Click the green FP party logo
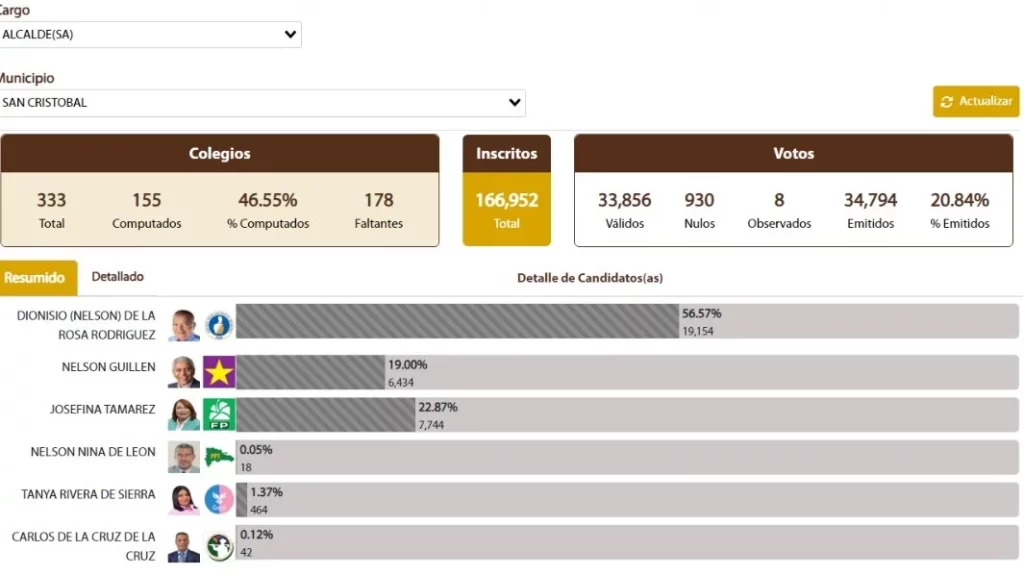 [x=218, y=414]
